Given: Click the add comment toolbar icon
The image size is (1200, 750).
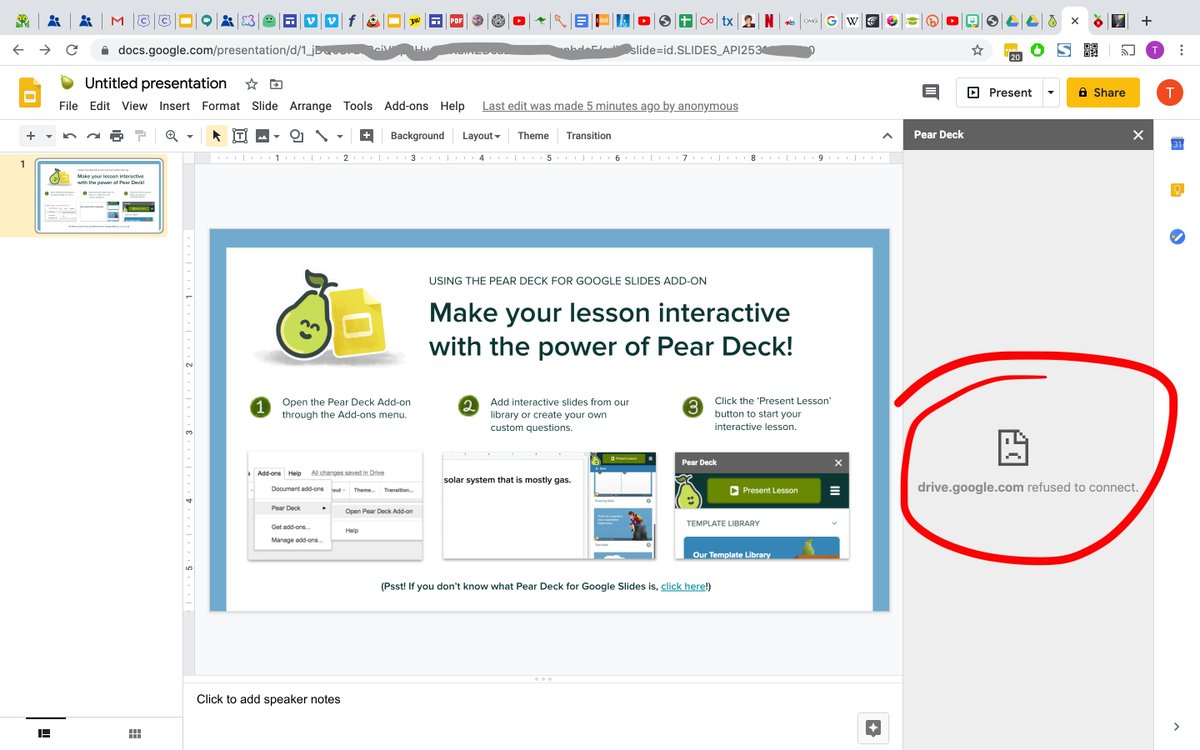Looking at the screenshot, I should point(367,136).
